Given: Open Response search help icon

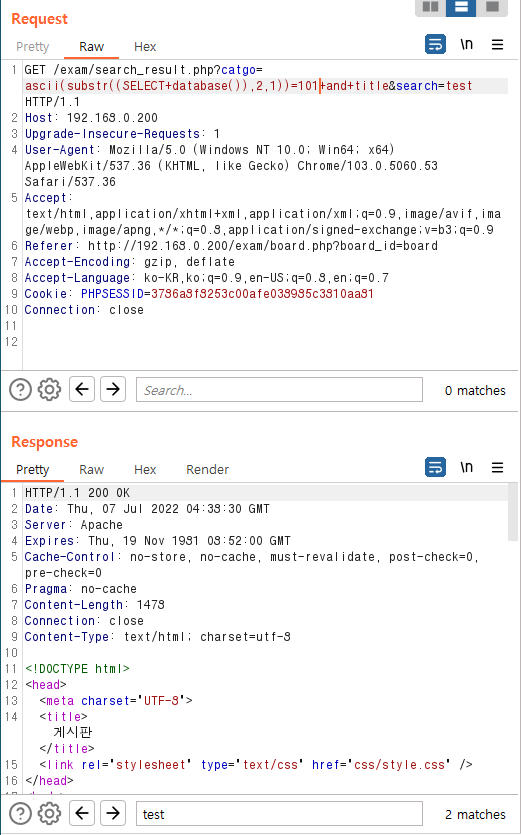Looking at the screenshot, I should click(20, 814).
